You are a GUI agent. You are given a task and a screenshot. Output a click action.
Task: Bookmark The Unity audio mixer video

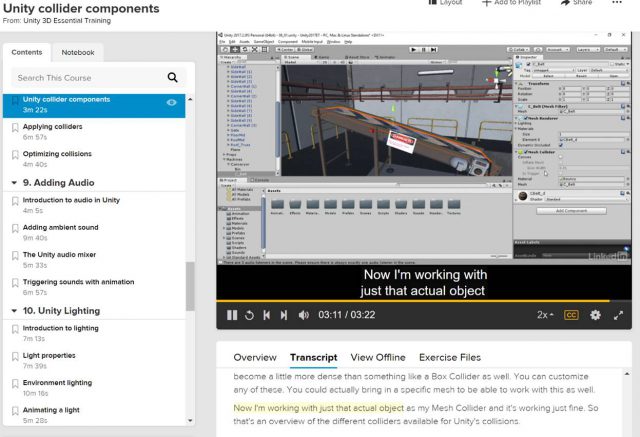point(15,256)
